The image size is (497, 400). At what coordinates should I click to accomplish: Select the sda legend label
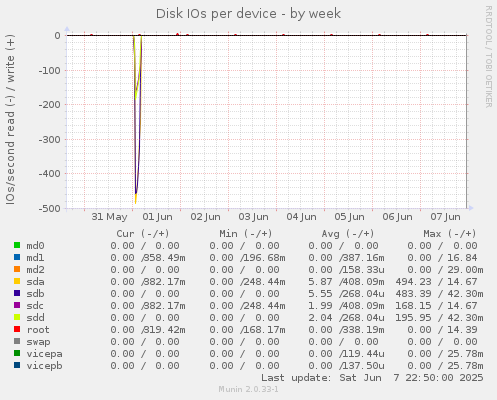coord(35,282)
